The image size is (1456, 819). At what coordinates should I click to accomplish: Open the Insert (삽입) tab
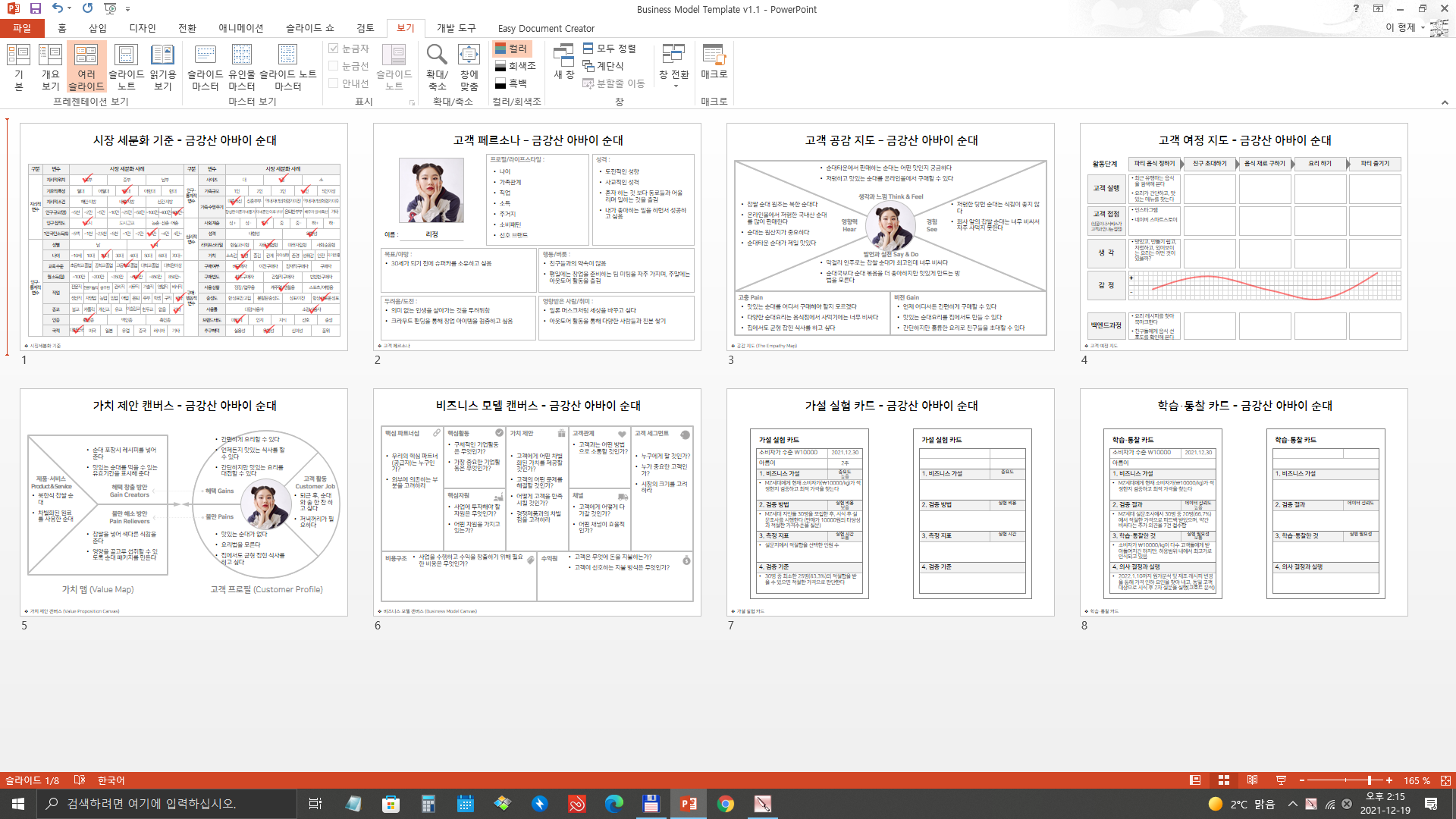98,28
